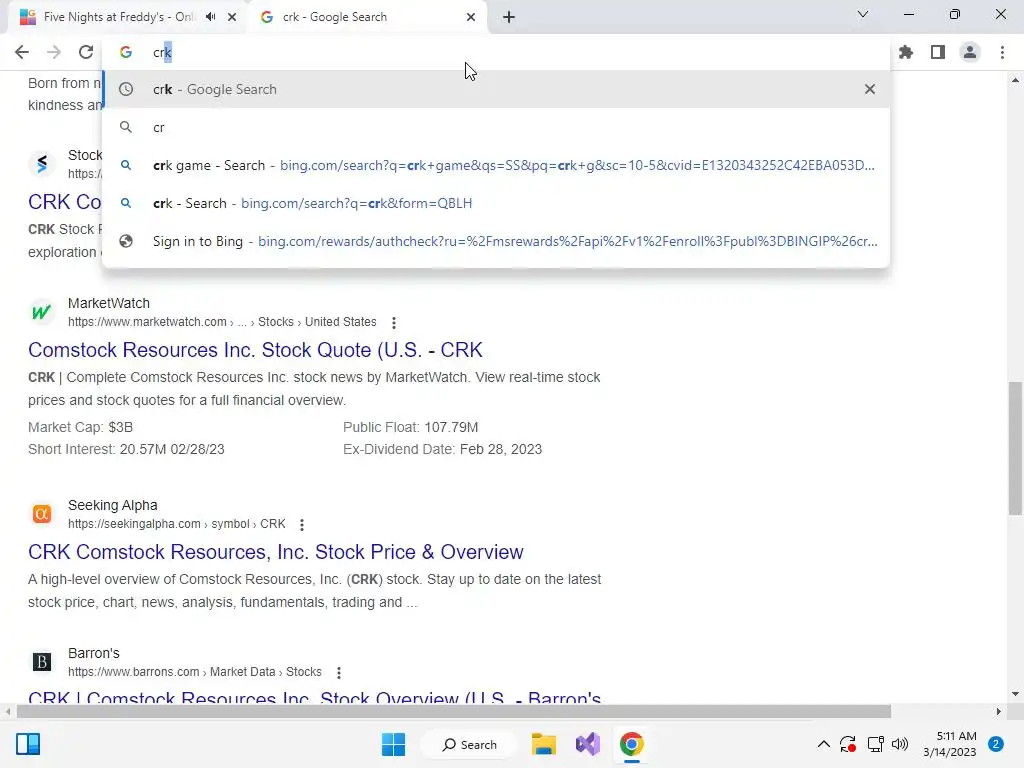Open the tab search chevron
1024x768 pixels.
click(863, 14)
